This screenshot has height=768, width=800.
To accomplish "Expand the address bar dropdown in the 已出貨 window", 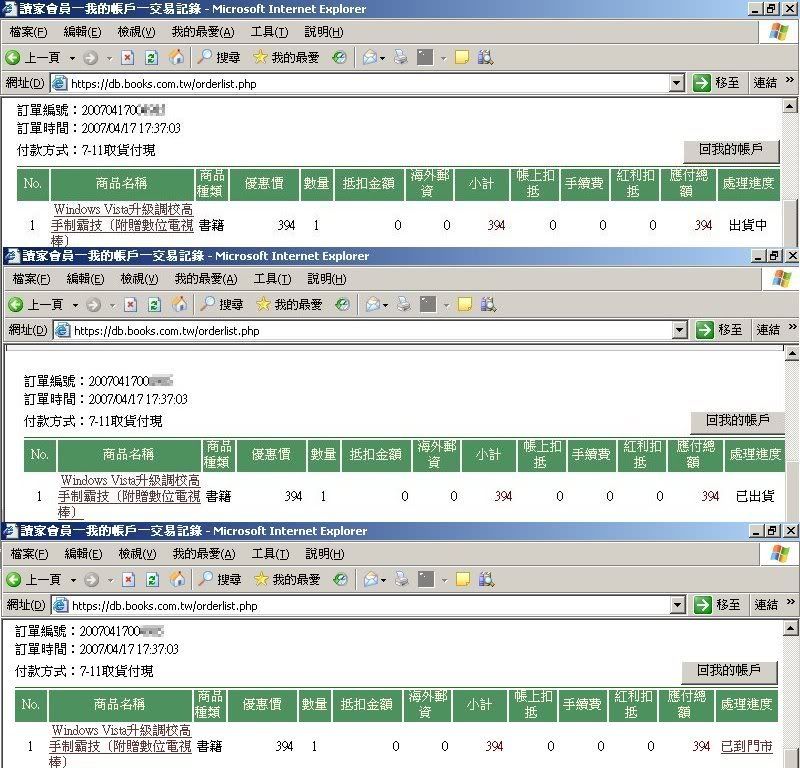I will click(679, 330).
